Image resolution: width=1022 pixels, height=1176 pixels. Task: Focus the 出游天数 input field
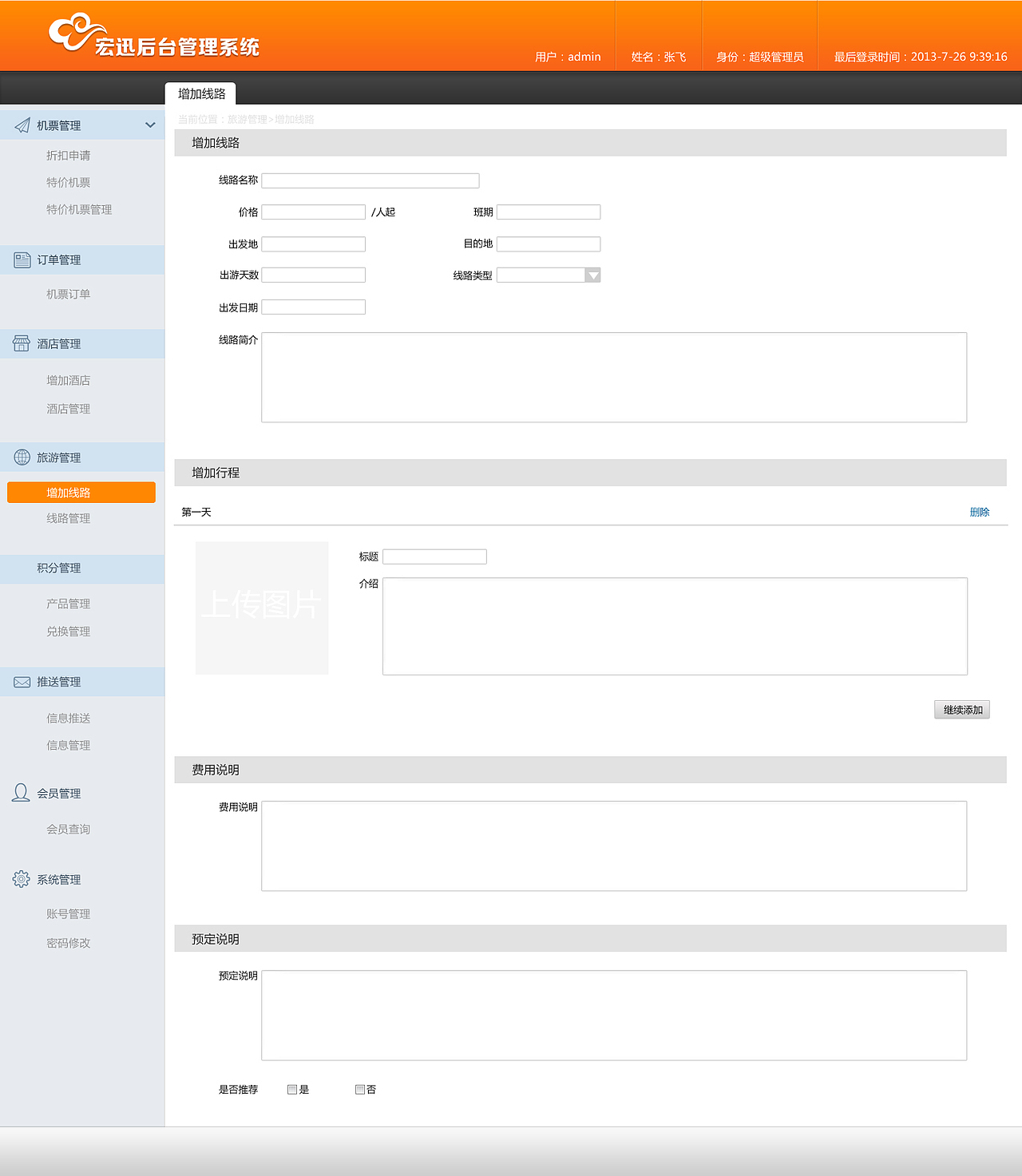click(x=314, y=275)
